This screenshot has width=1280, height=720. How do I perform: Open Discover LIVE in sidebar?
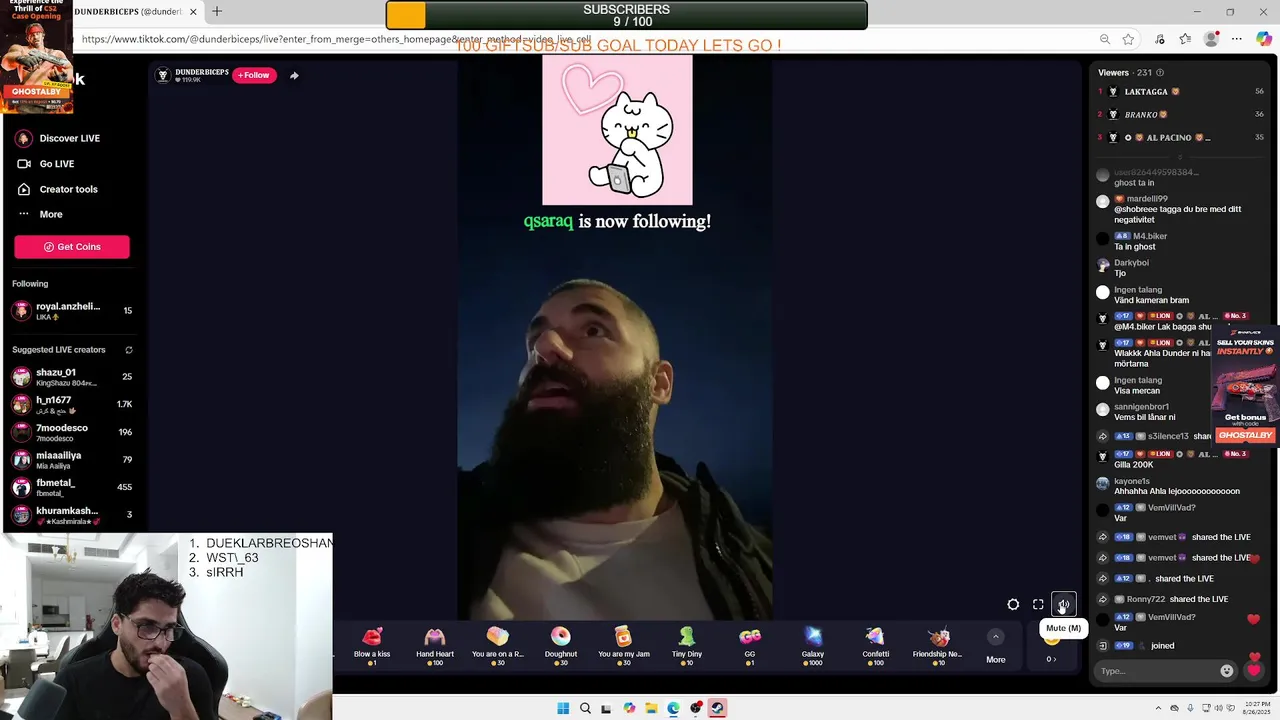click(70, 138)
